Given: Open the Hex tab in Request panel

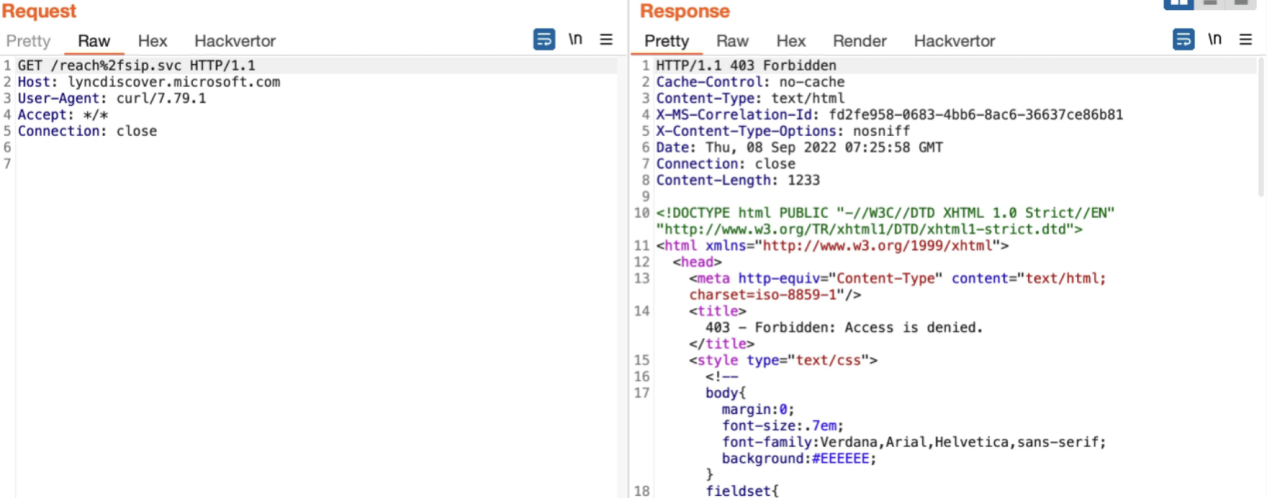Looking at the screenshot, I should pos(152,41).
